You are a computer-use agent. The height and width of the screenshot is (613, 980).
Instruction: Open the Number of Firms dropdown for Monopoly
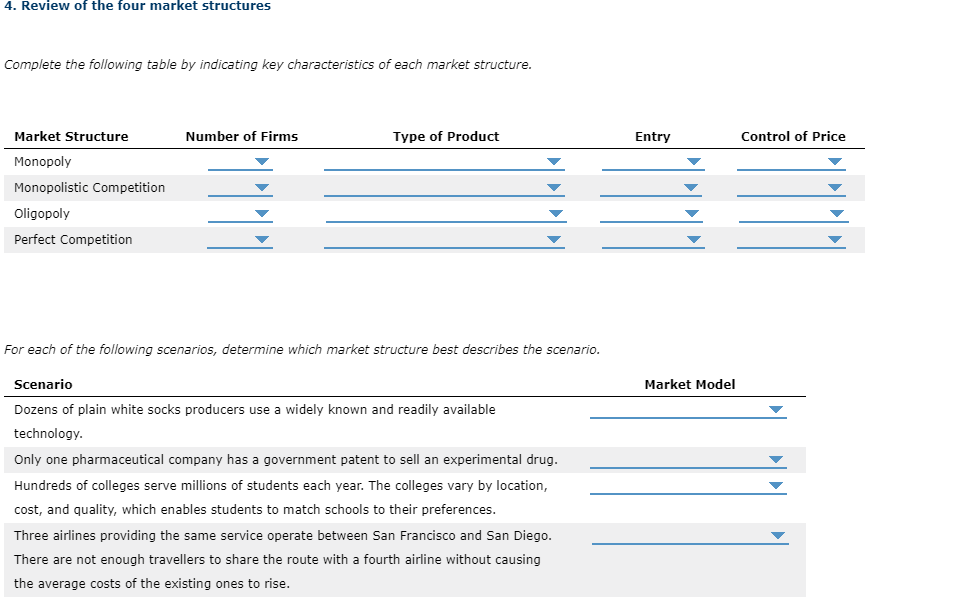pyautogui.click(x=260, y=161)
